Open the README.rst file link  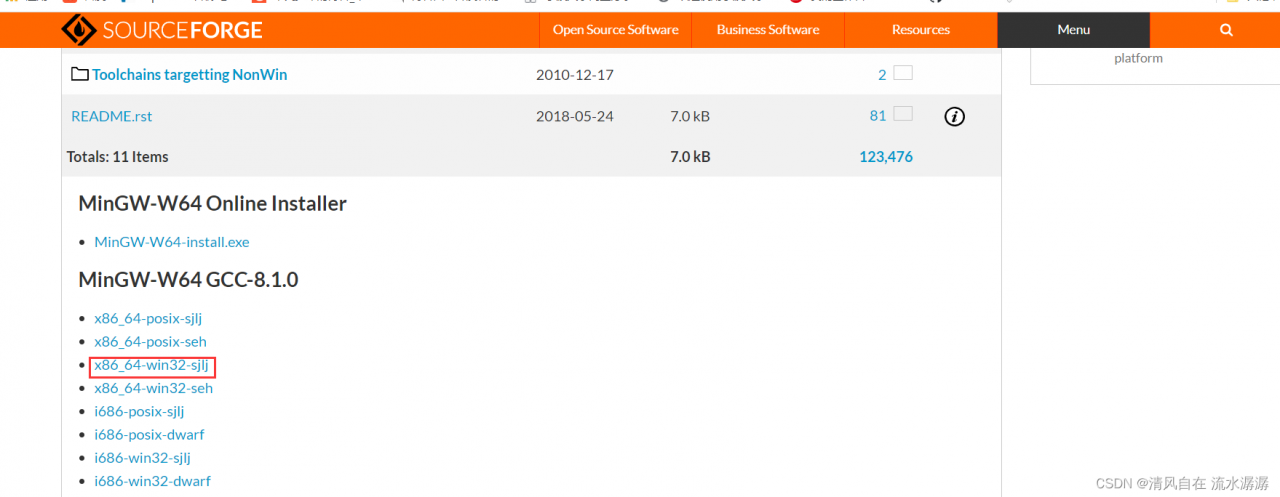point(112,116)
